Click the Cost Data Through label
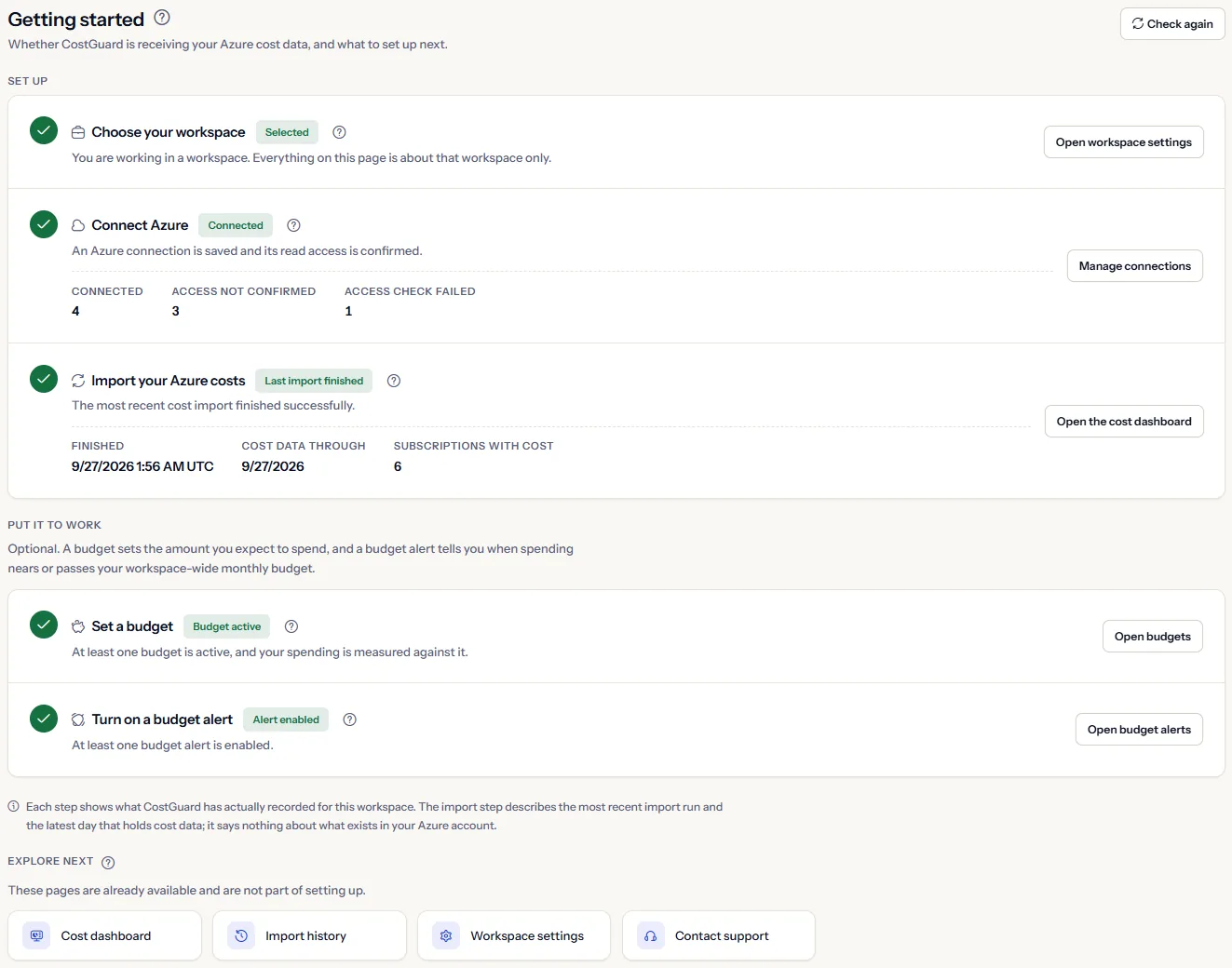This screenshot has width=1232, height=968. (304, 446)
